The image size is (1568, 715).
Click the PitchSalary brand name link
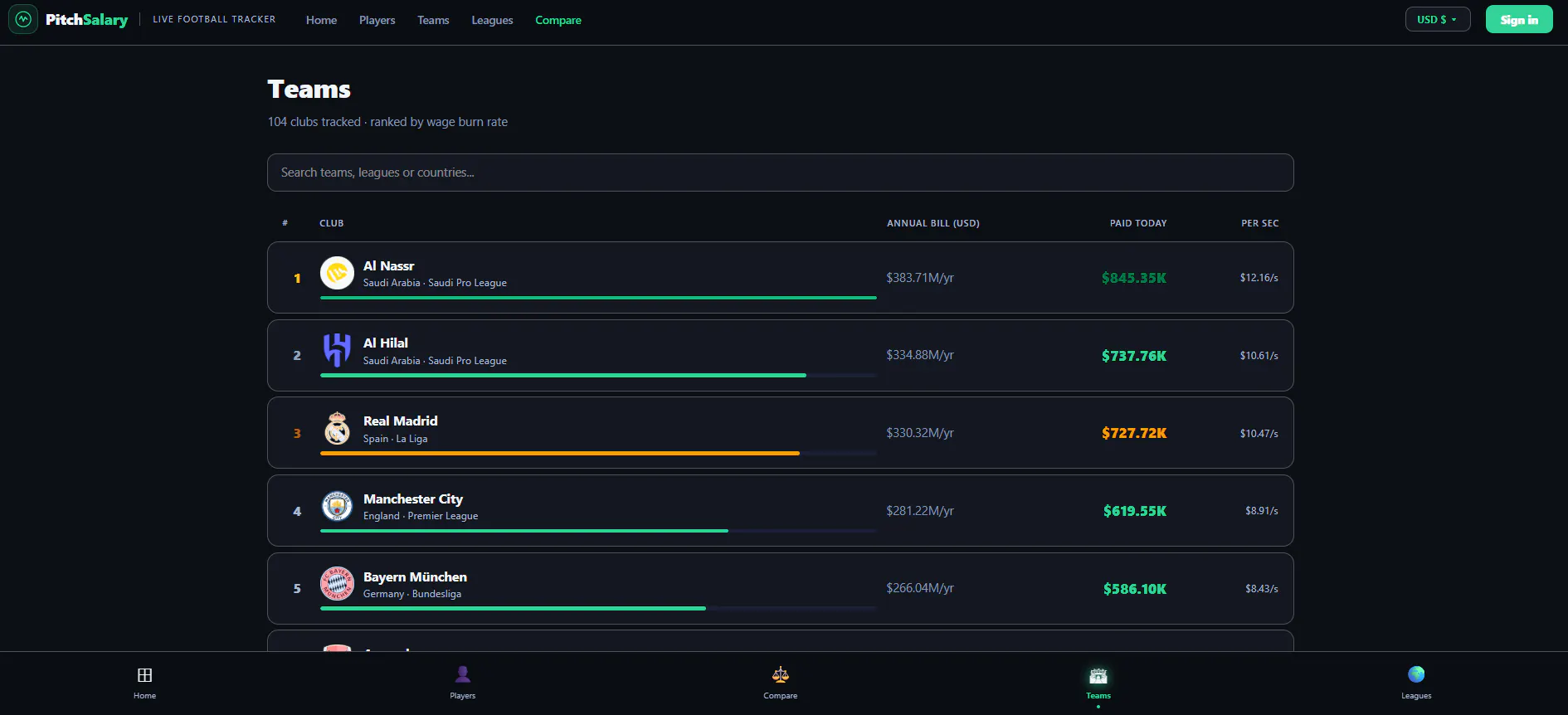87,19
